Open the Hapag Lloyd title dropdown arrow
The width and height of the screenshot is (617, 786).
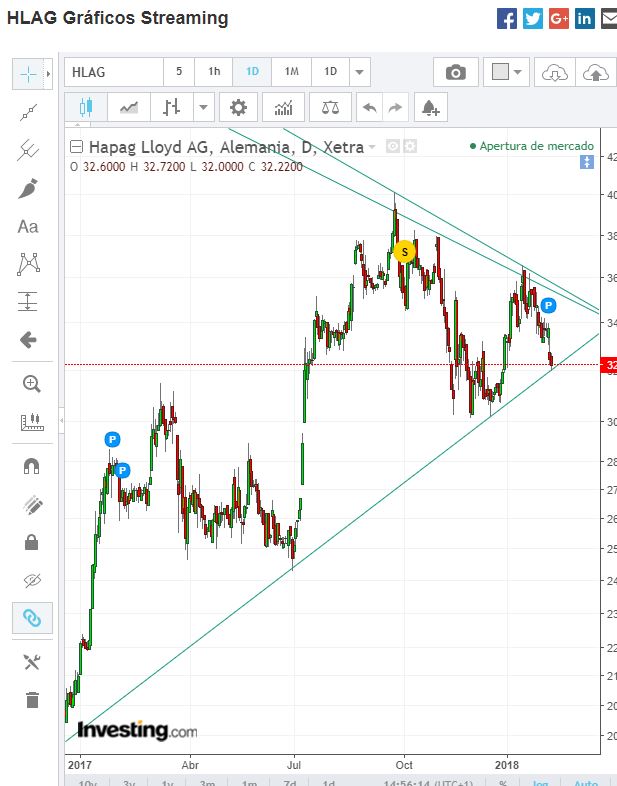click(x=372, y=147)
